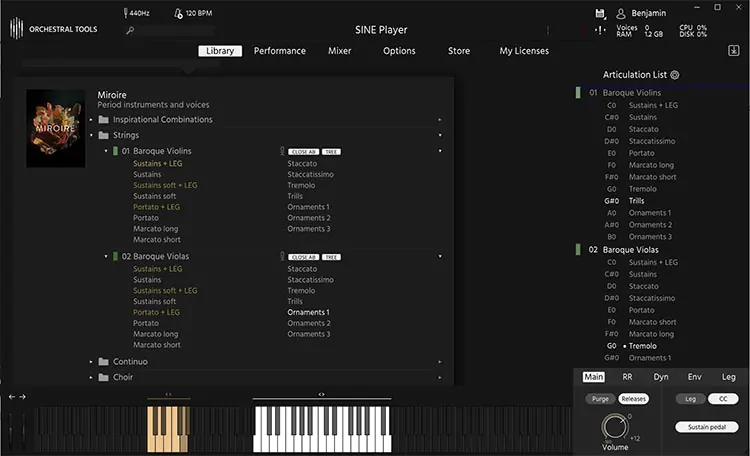Click the save preset disk icon
The width and height of the screenshot is (750, 456).
(600, 13)
